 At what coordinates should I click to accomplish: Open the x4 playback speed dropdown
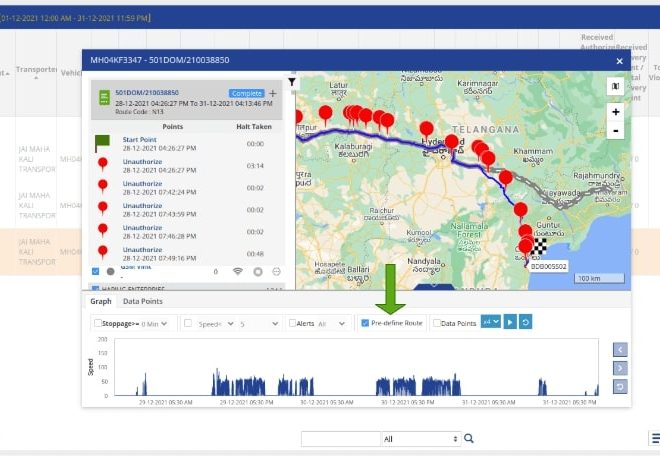point(490,323)
